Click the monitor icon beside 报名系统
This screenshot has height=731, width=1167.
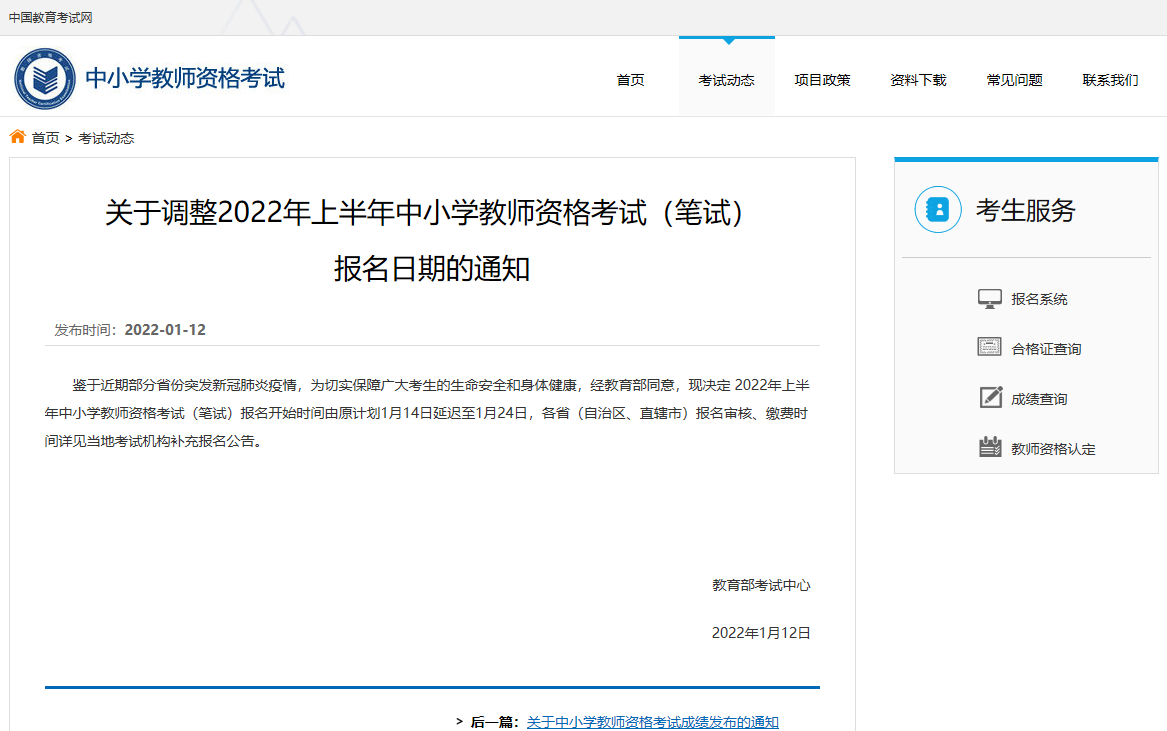(x=989, y=299)
